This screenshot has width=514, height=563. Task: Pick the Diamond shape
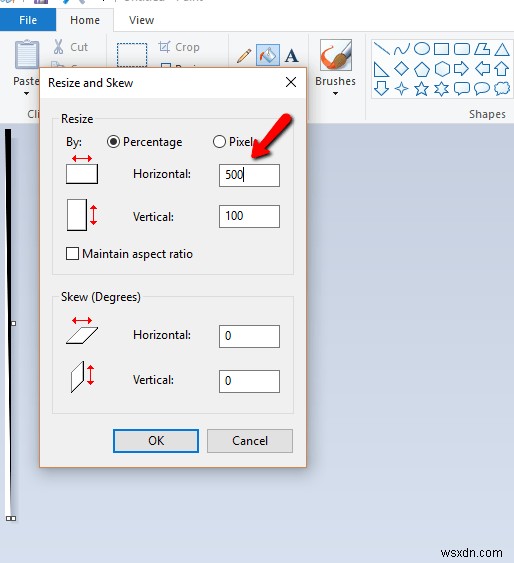(x=401, y=69)
